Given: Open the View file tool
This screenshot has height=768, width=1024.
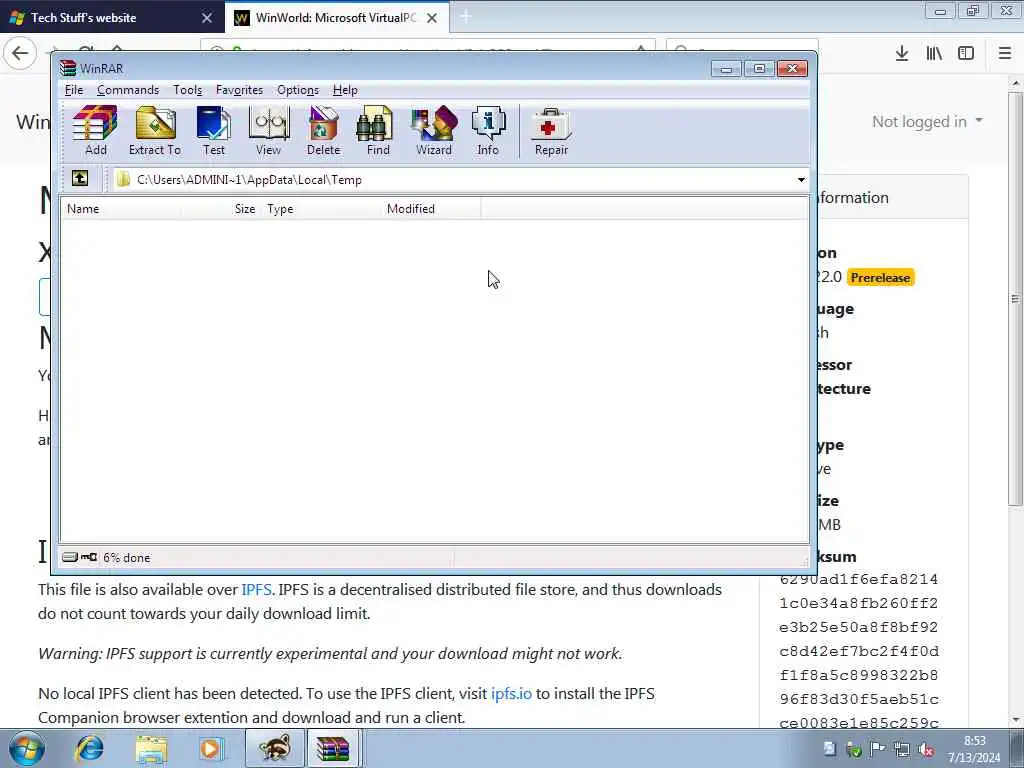Looking at the screenshot, I should pos(268,131).
